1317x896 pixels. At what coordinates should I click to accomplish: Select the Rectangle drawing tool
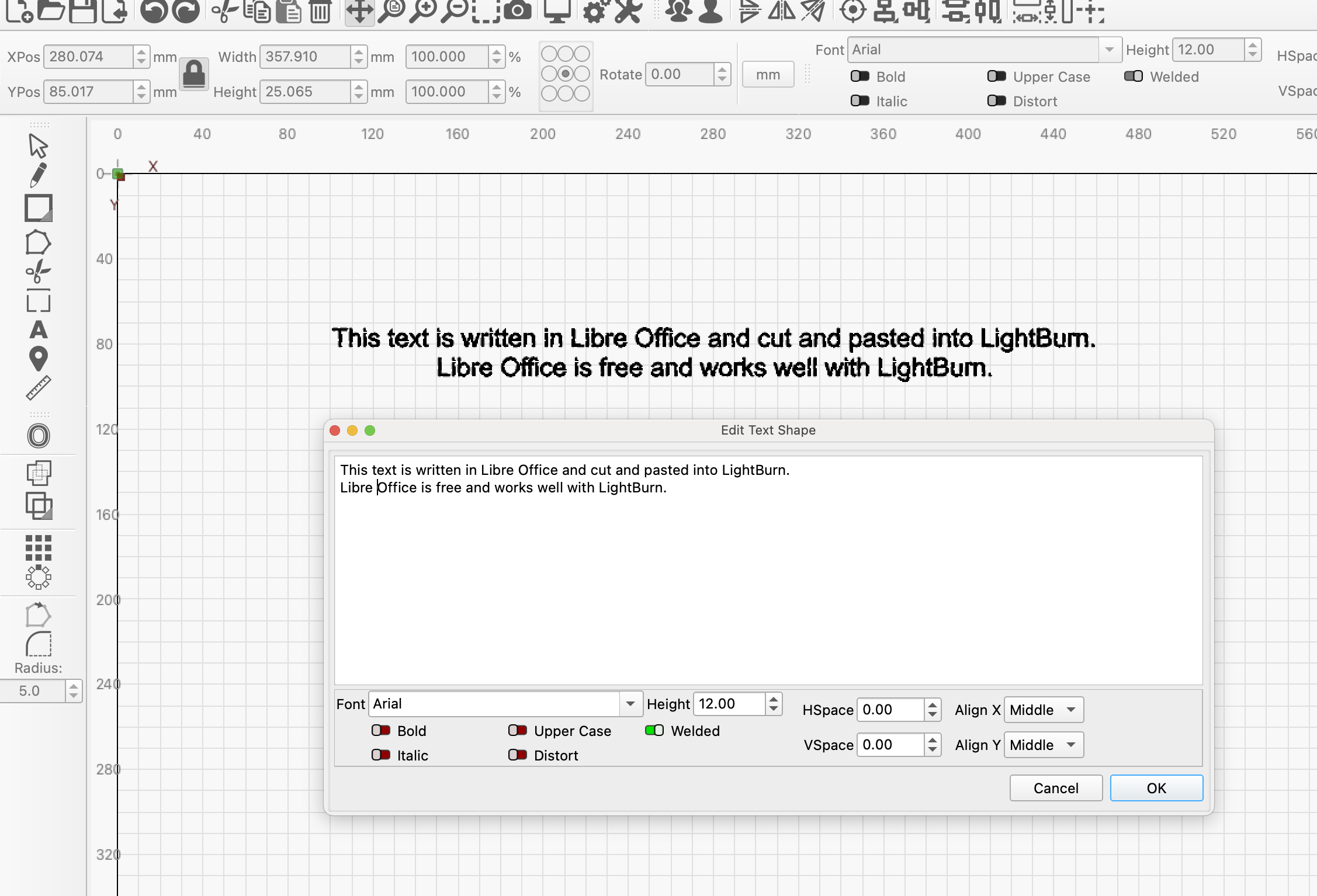coord(39,208)
